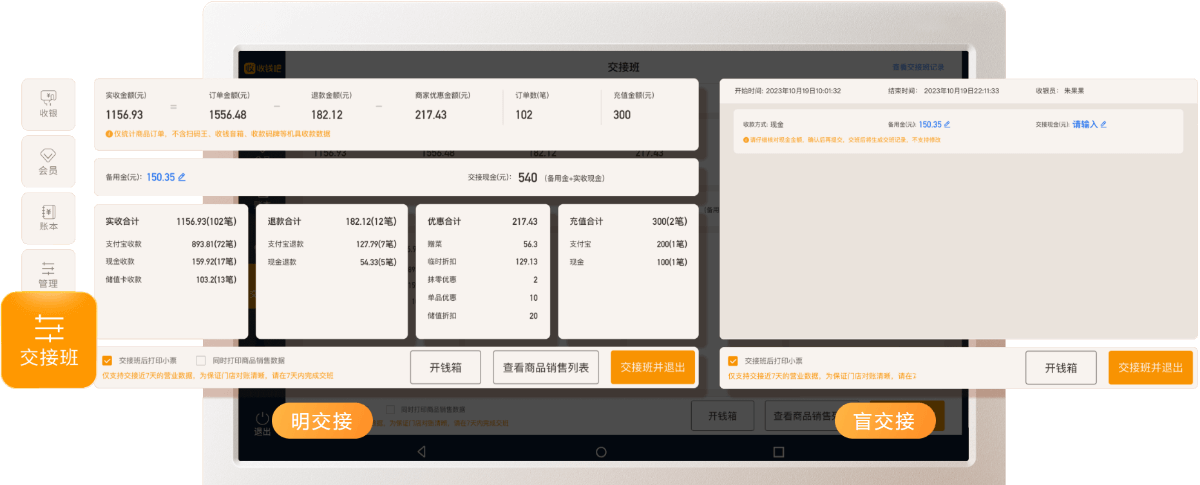
Task: Switch to the 盲交接 mode label
Action: tap(884, 421)
